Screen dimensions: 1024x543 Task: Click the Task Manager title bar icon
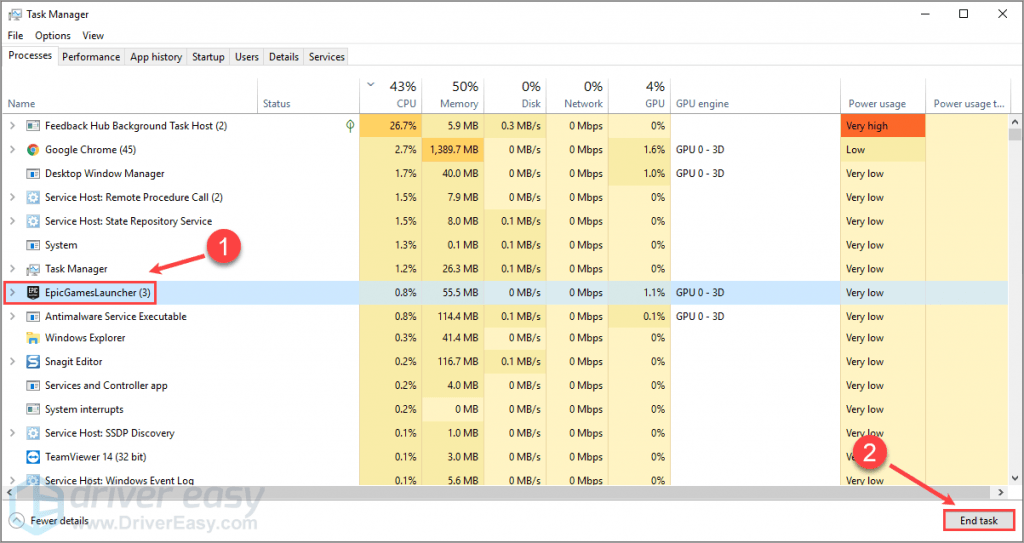click(14, 14)
